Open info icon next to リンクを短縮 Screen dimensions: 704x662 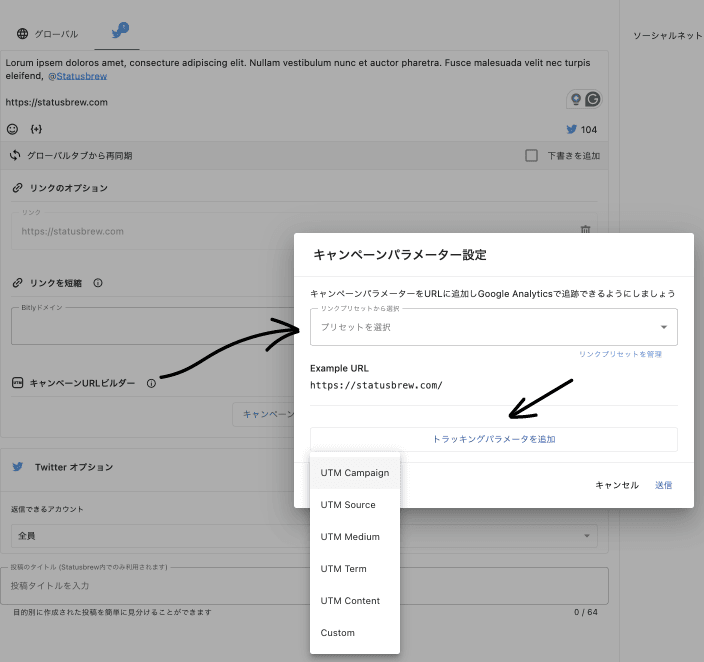98,283
